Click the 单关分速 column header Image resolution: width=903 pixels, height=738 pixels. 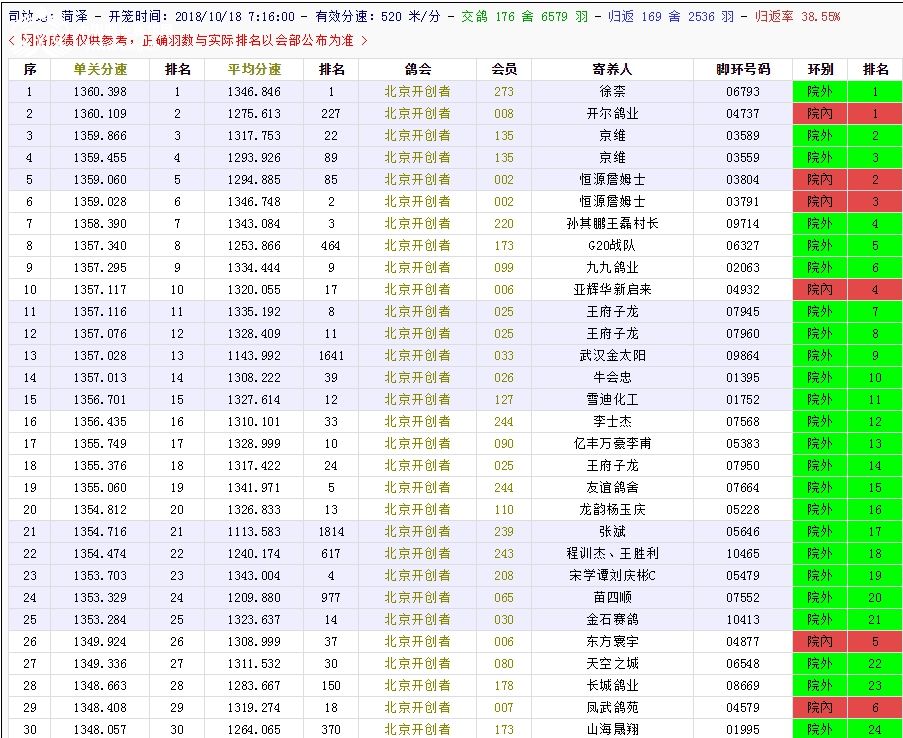(x=100, y=70)
